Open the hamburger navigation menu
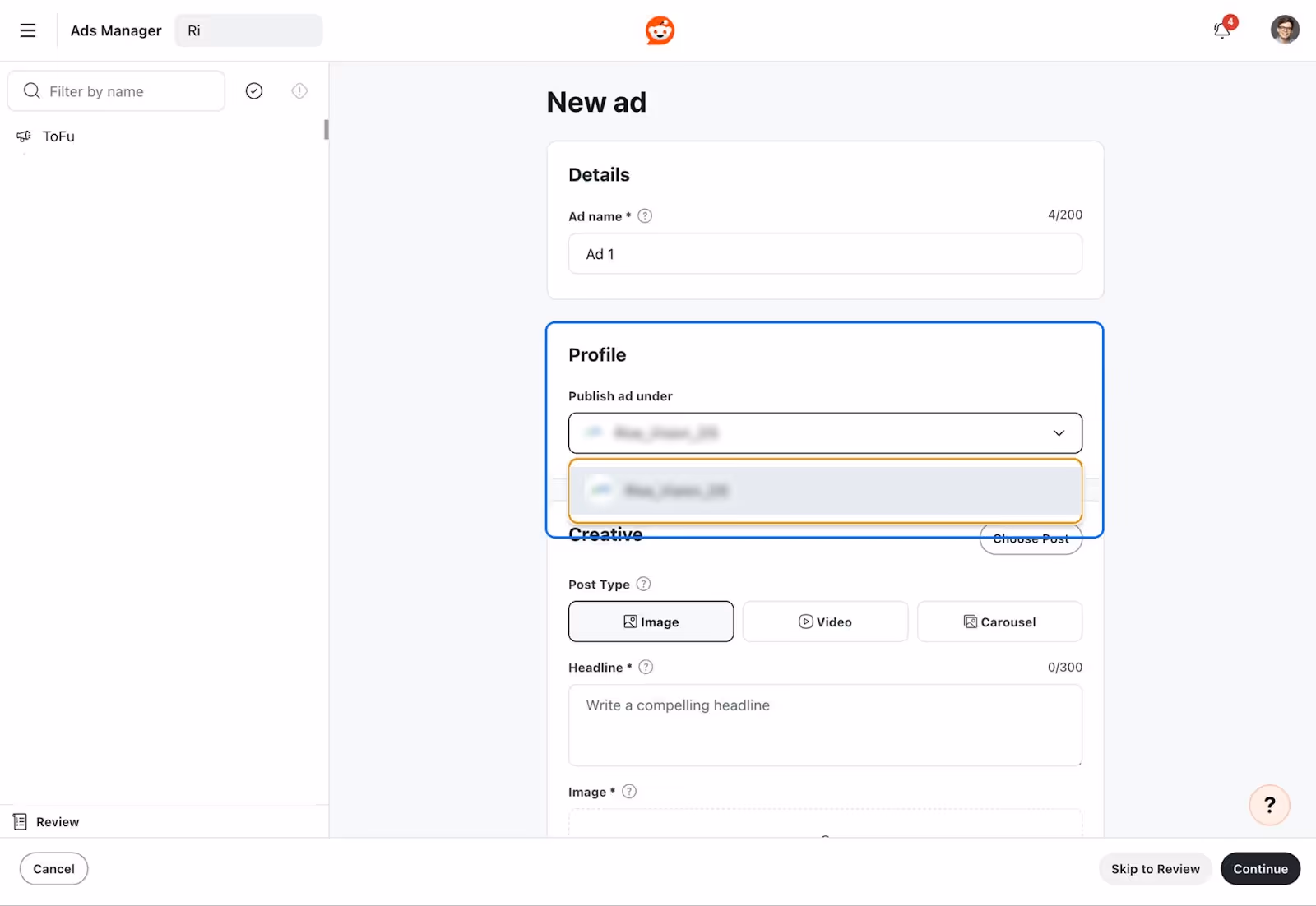 (x=27, y=30)
